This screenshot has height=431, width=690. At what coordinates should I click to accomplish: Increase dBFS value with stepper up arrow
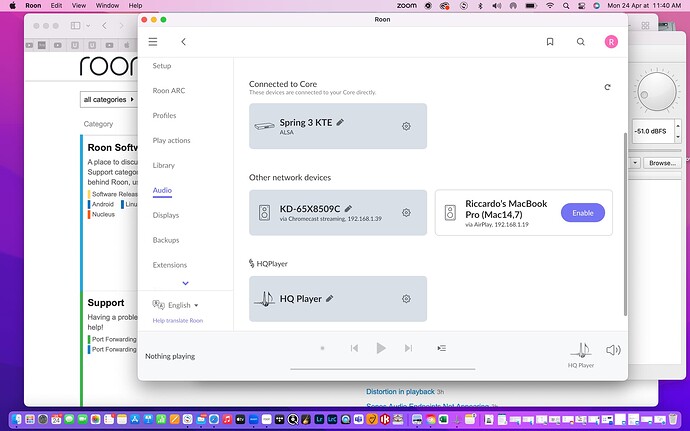[x=678, y=126]
